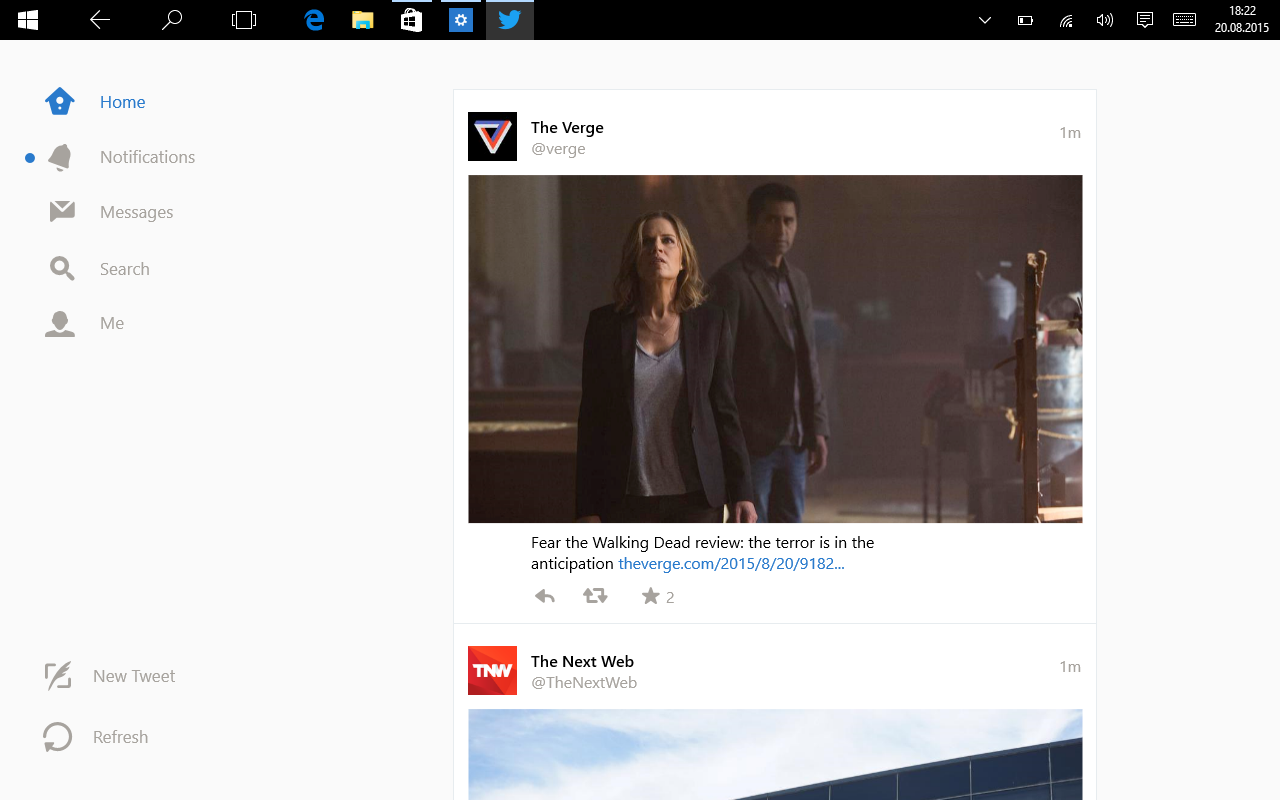The width and height of the screenshot is (1280, 800).
Task: Click the volume speaker icon
Action: (x=1105, y=20)
